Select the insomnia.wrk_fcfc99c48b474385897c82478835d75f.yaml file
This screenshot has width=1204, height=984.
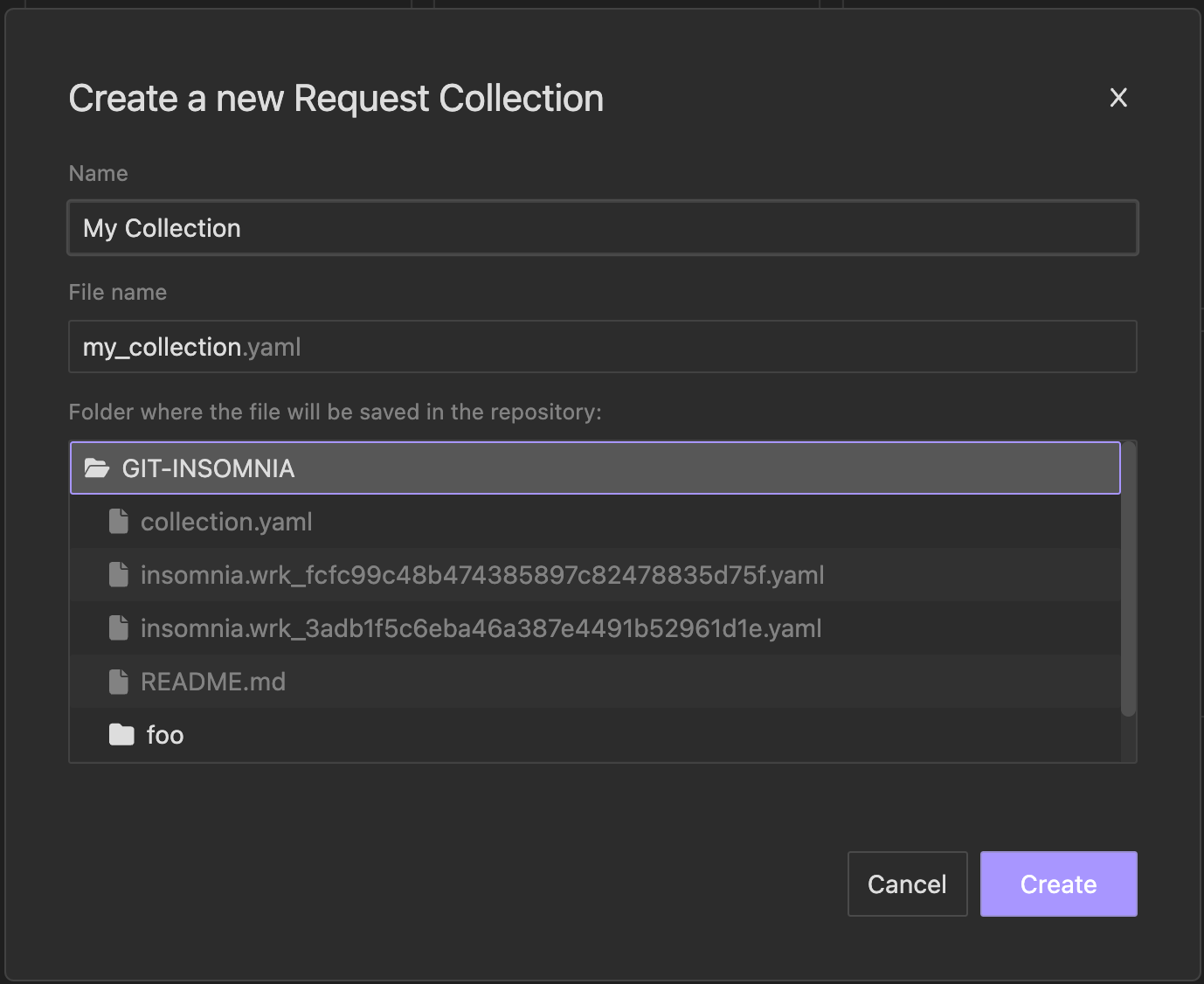click(x=595, y=575)
